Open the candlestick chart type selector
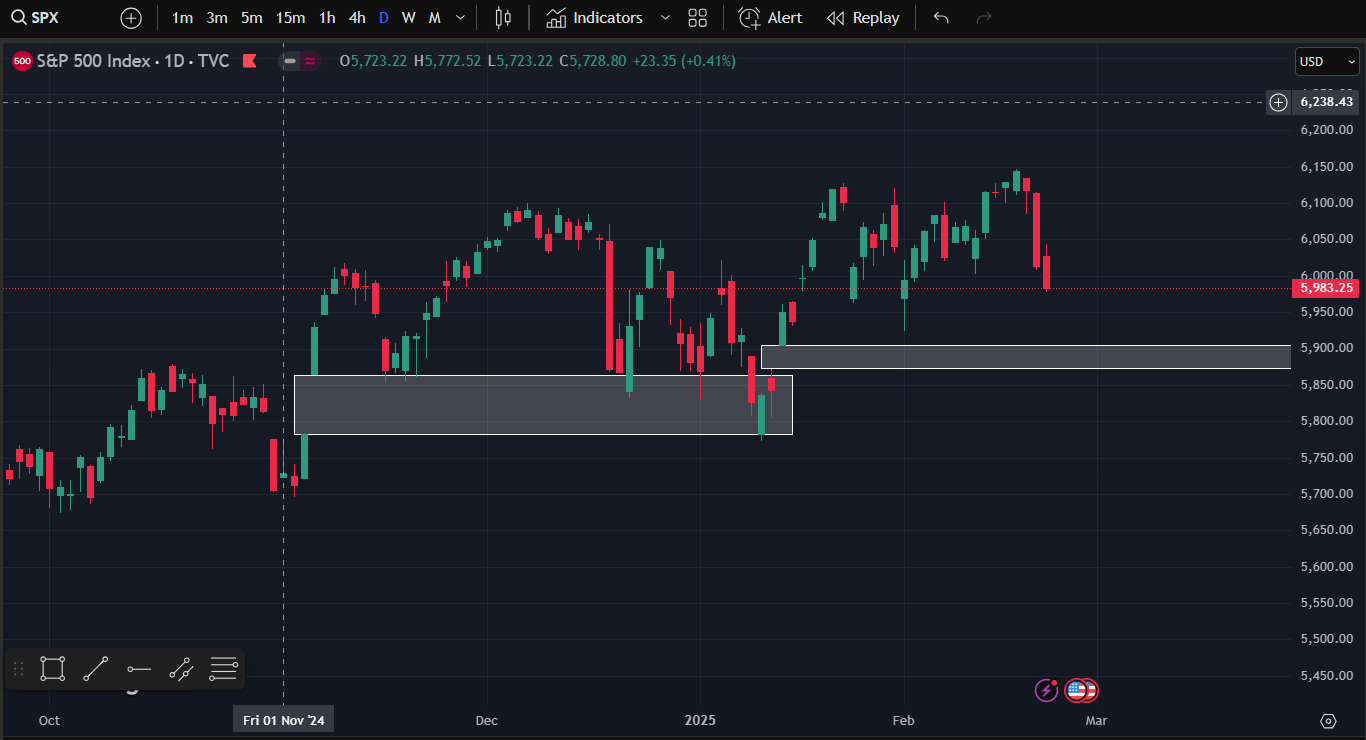 [503, 18]
